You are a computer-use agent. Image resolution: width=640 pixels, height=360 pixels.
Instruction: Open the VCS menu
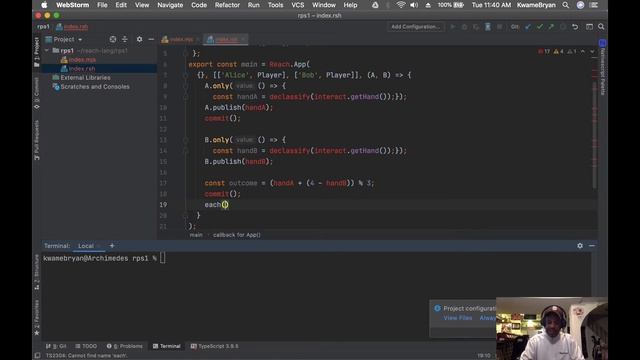tap(298, 5)
